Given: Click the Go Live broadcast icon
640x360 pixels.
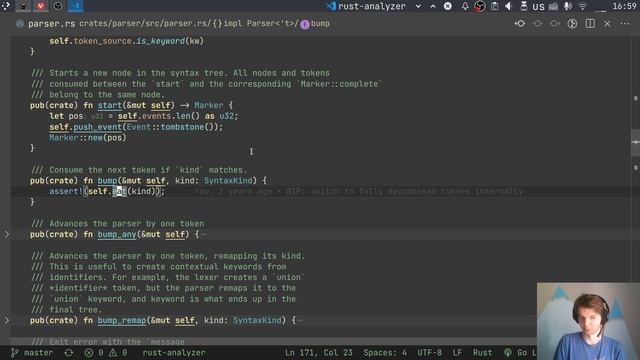Looking at the screenshot, I should click(508, 353).
